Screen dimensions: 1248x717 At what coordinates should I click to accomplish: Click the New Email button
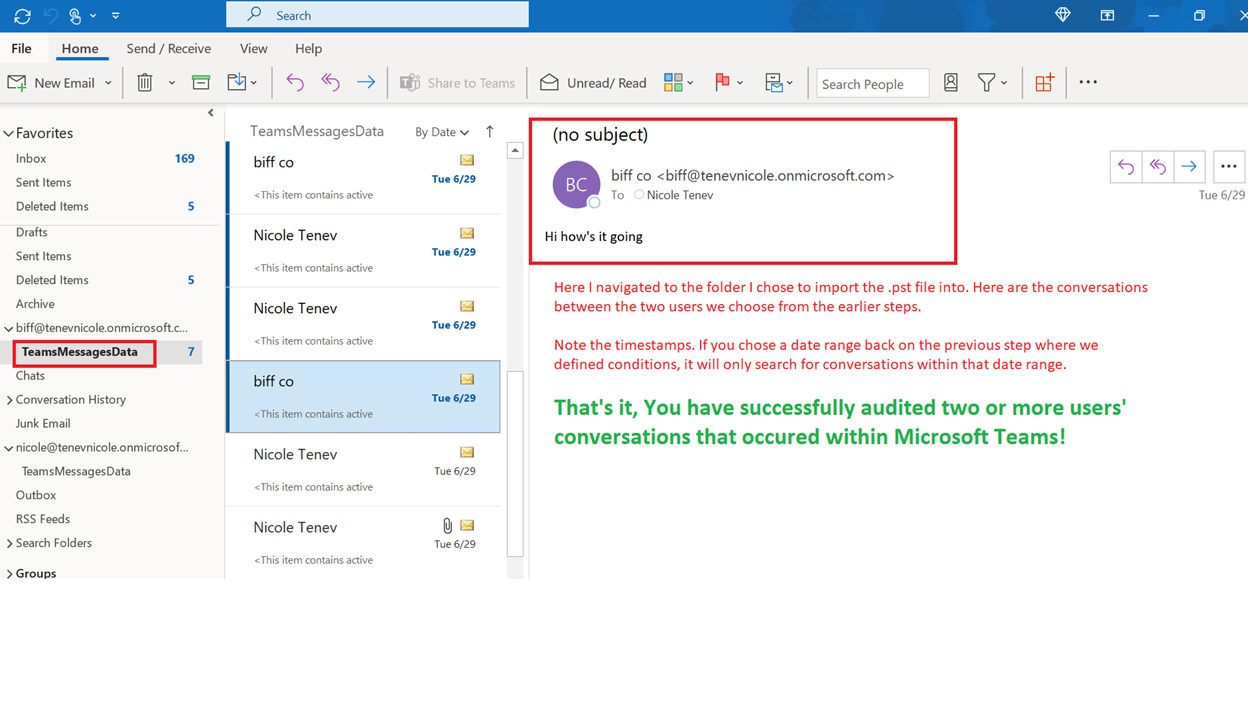(52, 83)
